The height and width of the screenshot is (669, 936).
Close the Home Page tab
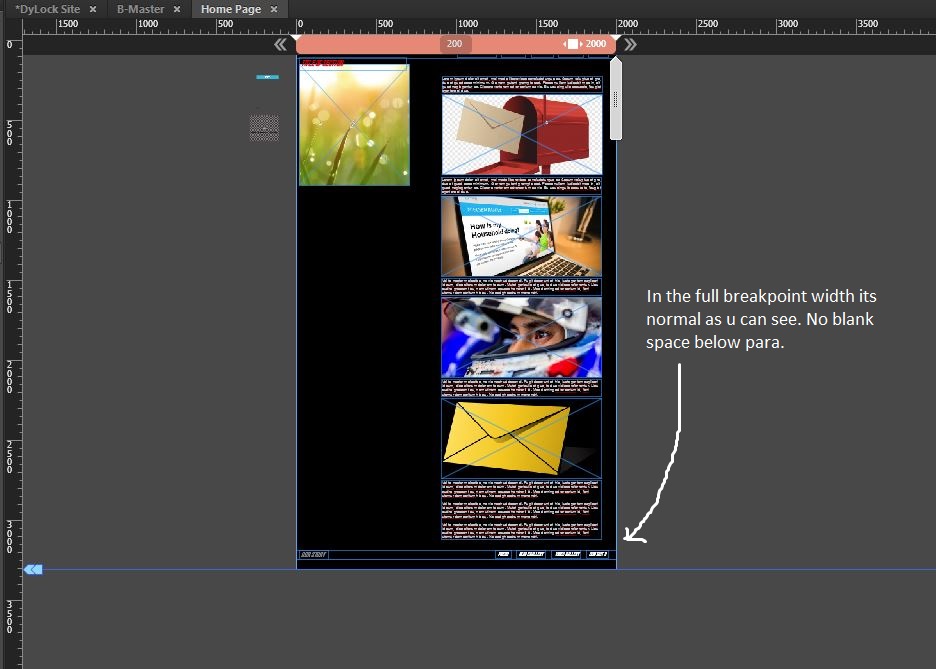point(273,9)
